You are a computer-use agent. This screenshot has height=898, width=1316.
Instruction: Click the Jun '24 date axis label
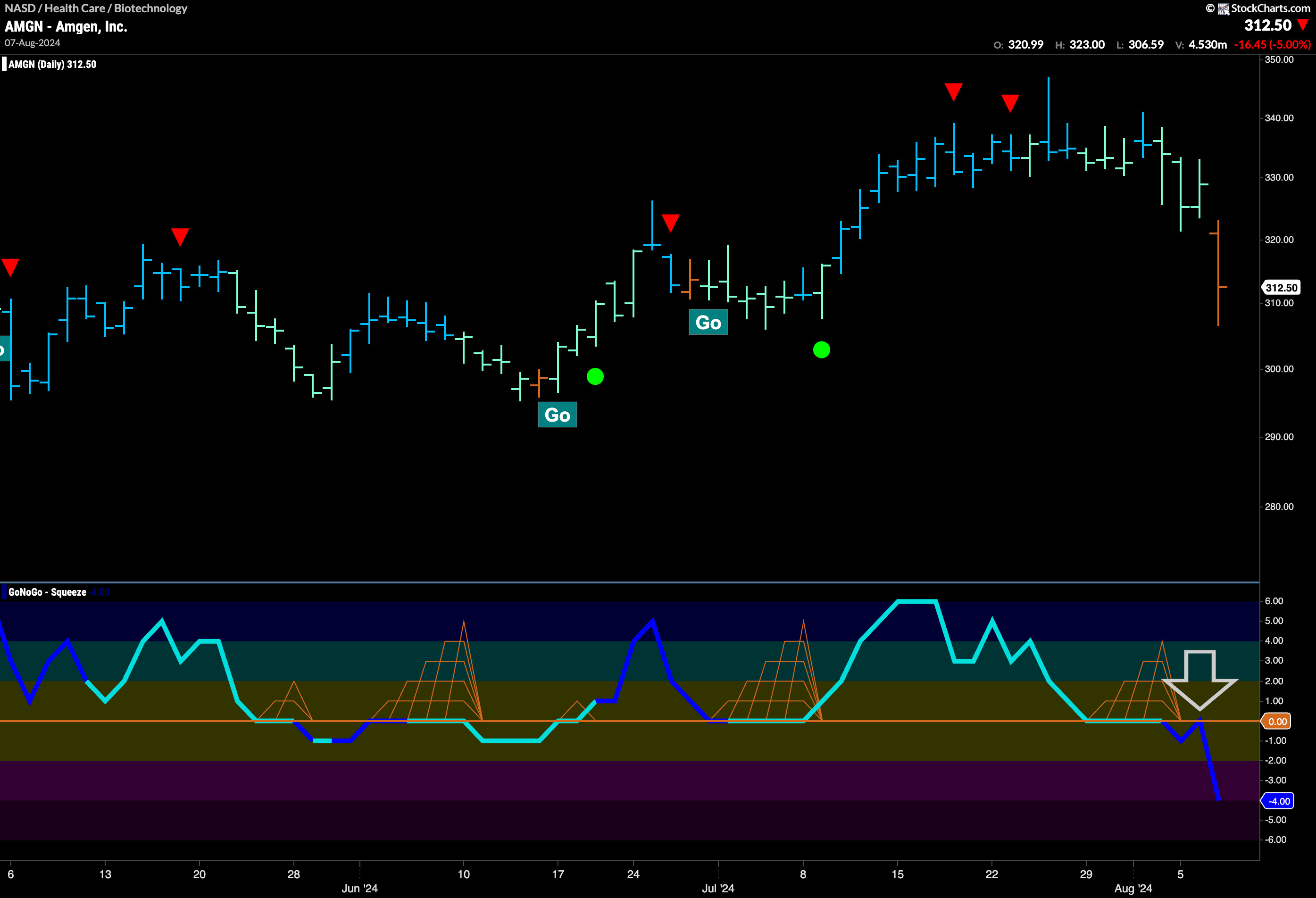pyautogui.click(x=359, y=889)
